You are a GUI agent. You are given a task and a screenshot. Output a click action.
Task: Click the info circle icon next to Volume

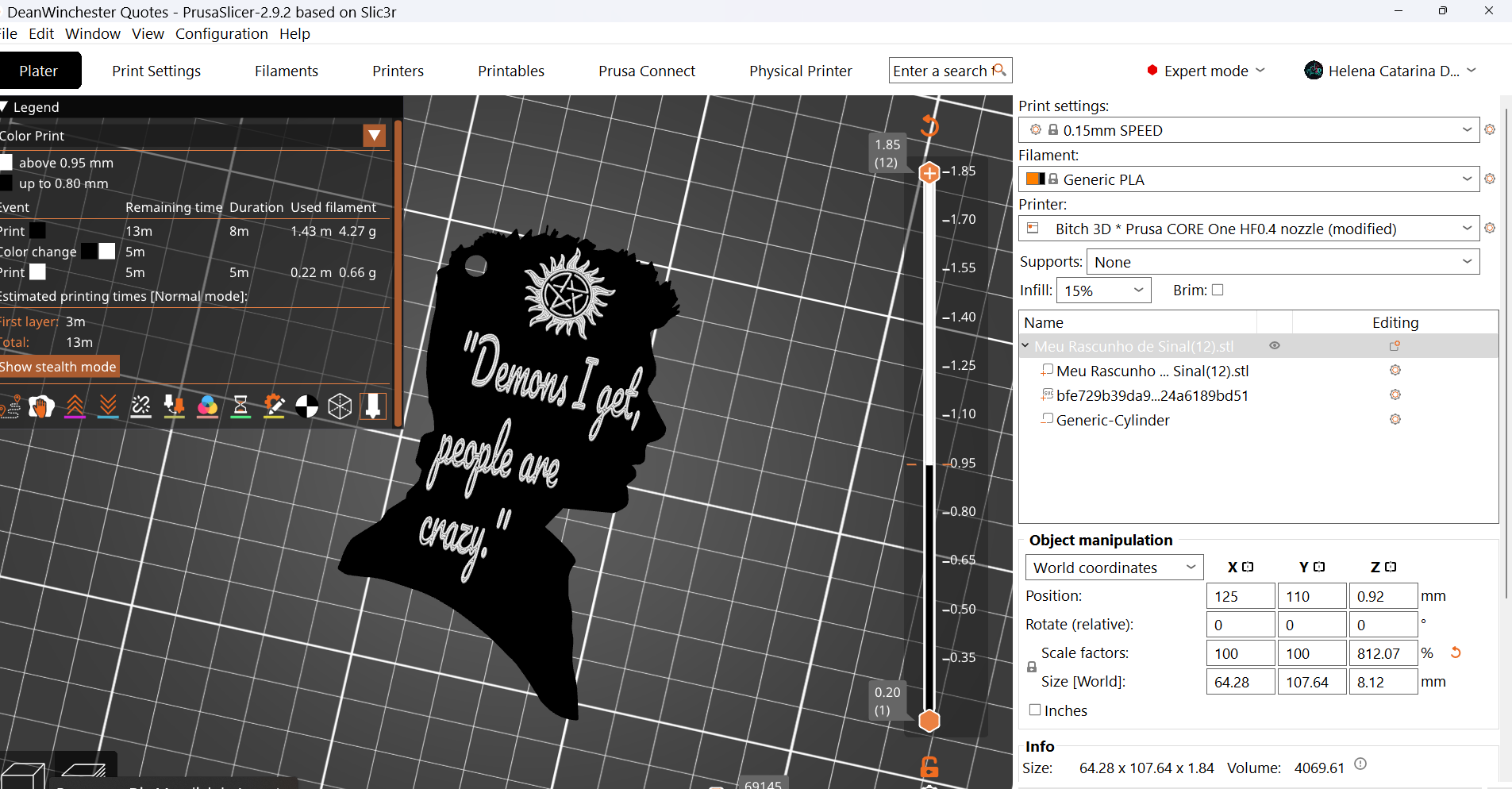[x=1360, y=764]
